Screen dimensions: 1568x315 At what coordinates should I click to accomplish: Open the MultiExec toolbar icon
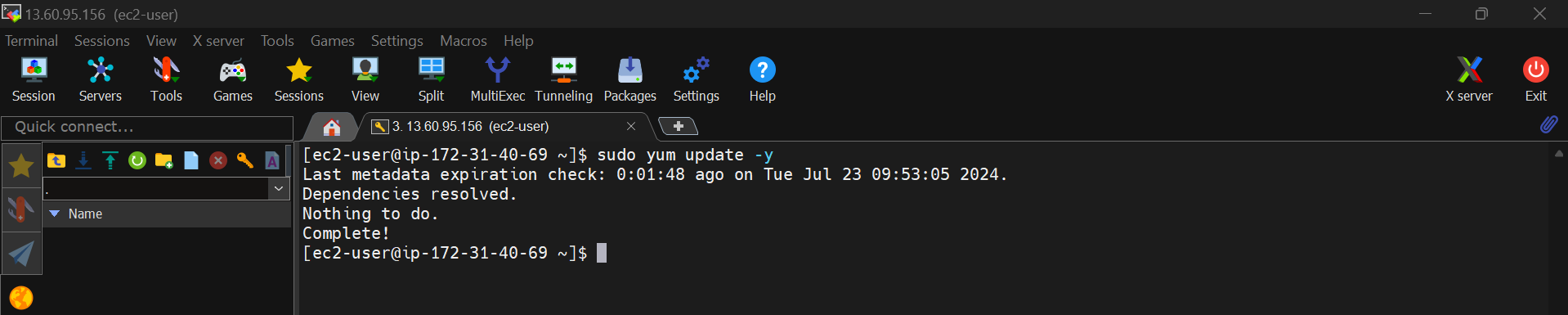click(x=497, y=79)
